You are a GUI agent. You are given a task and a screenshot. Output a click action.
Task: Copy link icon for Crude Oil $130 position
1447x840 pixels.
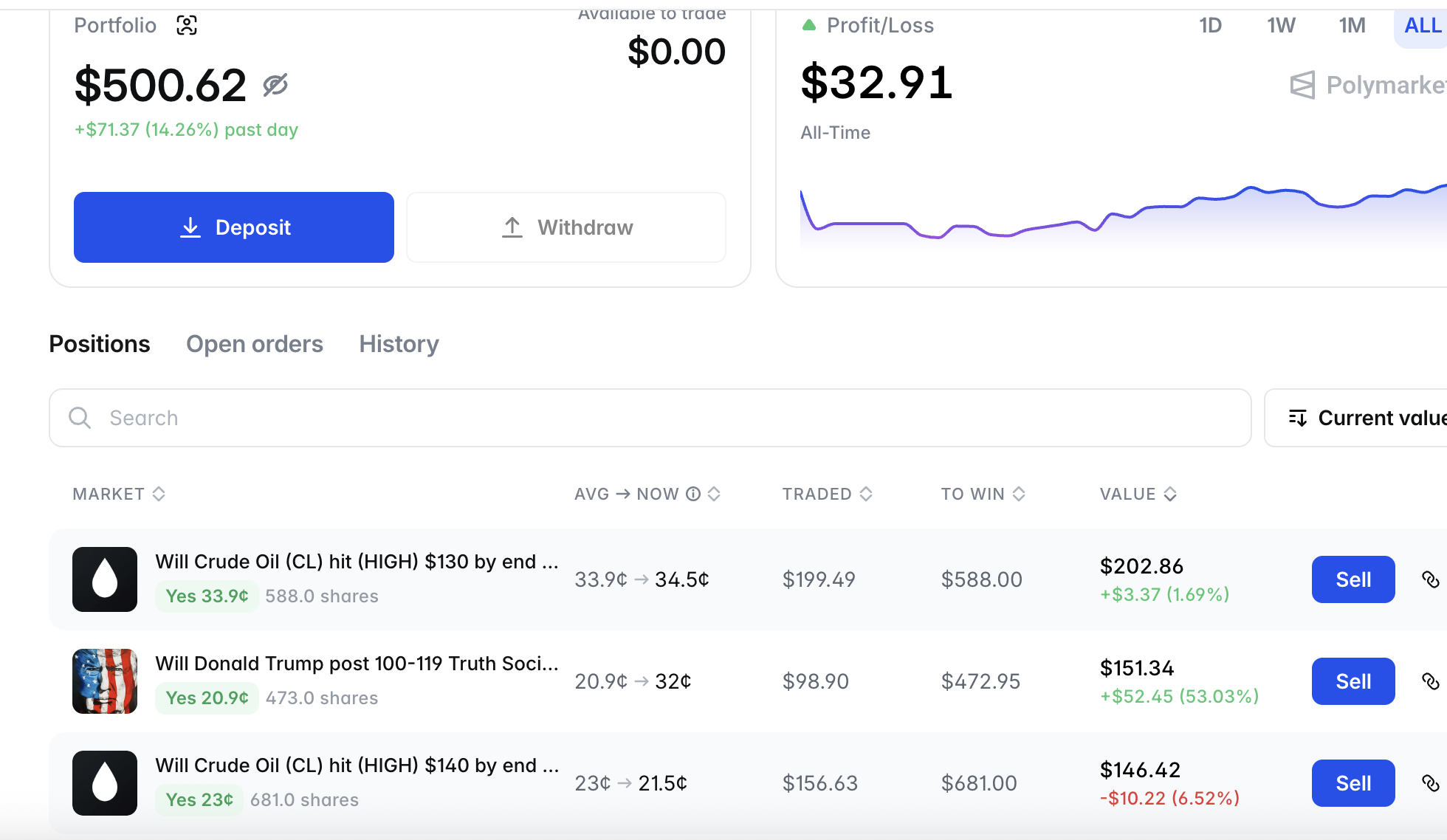1430,579
